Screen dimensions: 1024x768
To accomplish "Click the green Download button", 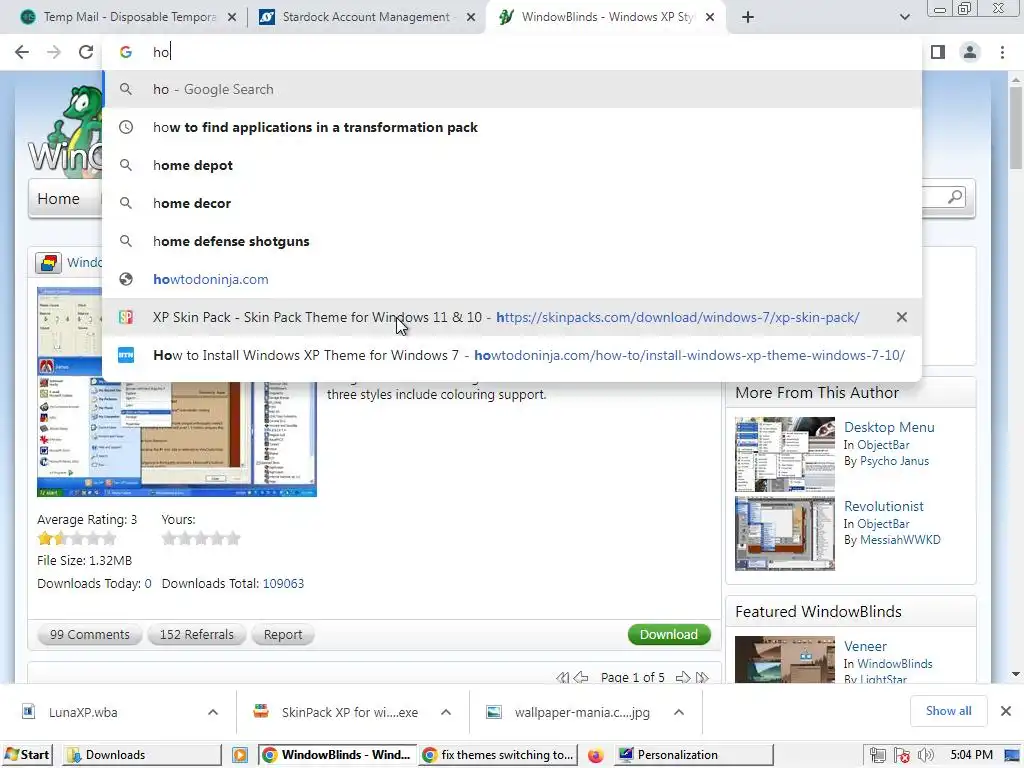I will point(669,635).
